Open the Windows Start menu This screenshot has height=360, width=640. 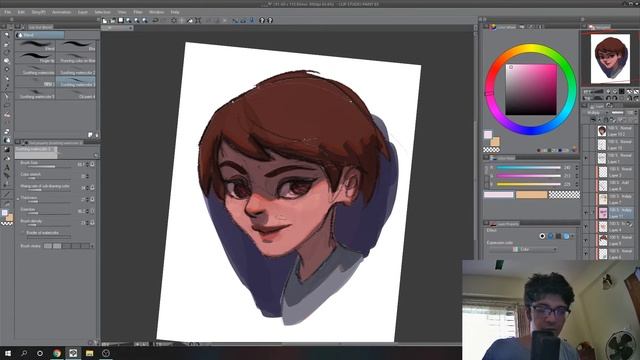[7, 353]
